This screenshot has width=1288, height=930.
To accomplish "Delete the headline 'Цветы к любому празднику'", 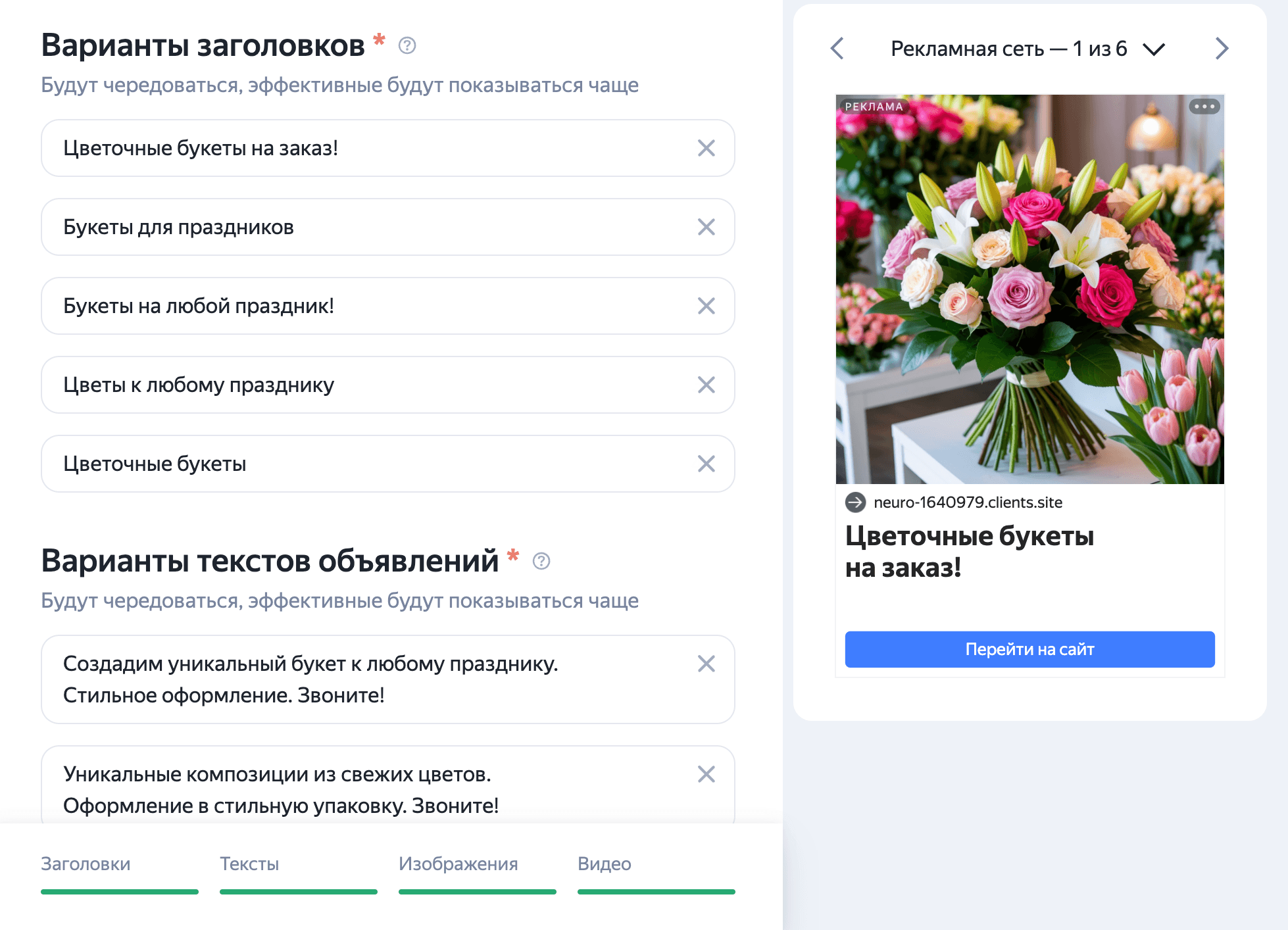I will coord(706,385).
